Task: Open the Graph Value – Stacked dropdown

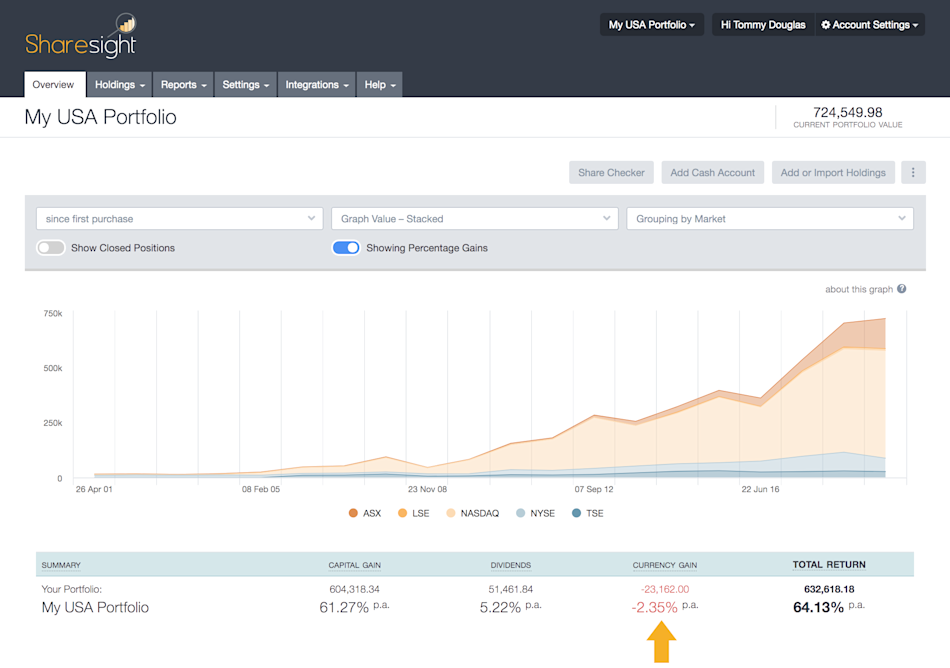Action: tap(474, 219)
